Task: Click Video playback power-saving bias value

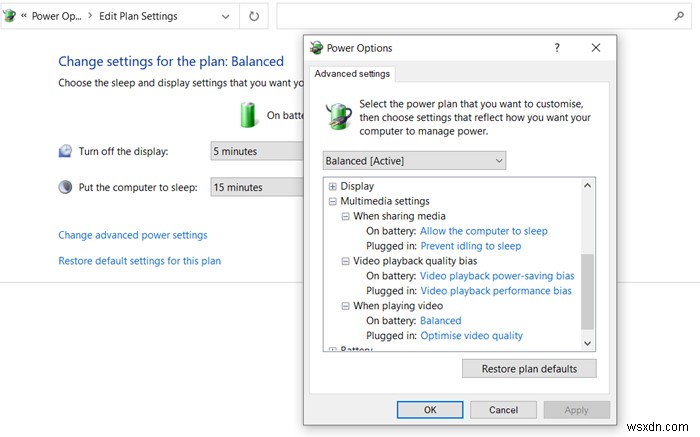Action: tap(497, 276)
